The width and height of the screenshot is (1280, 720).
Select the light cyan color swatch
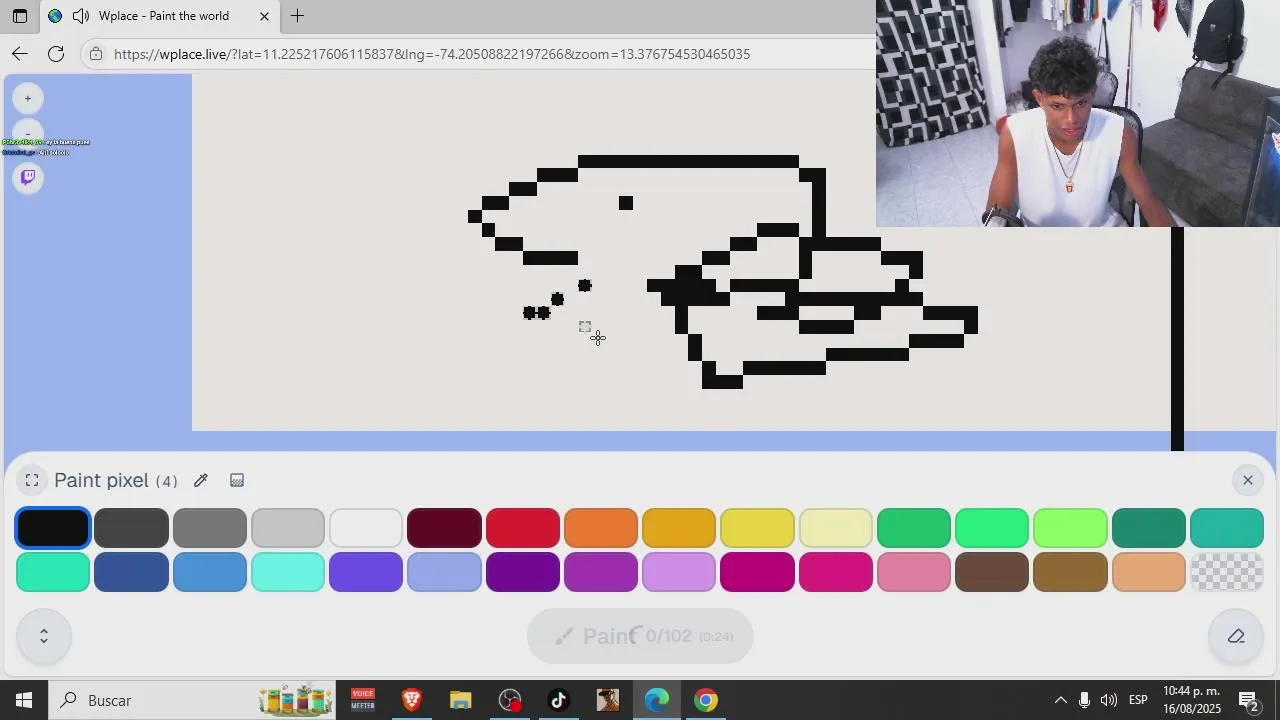point(288,572)
